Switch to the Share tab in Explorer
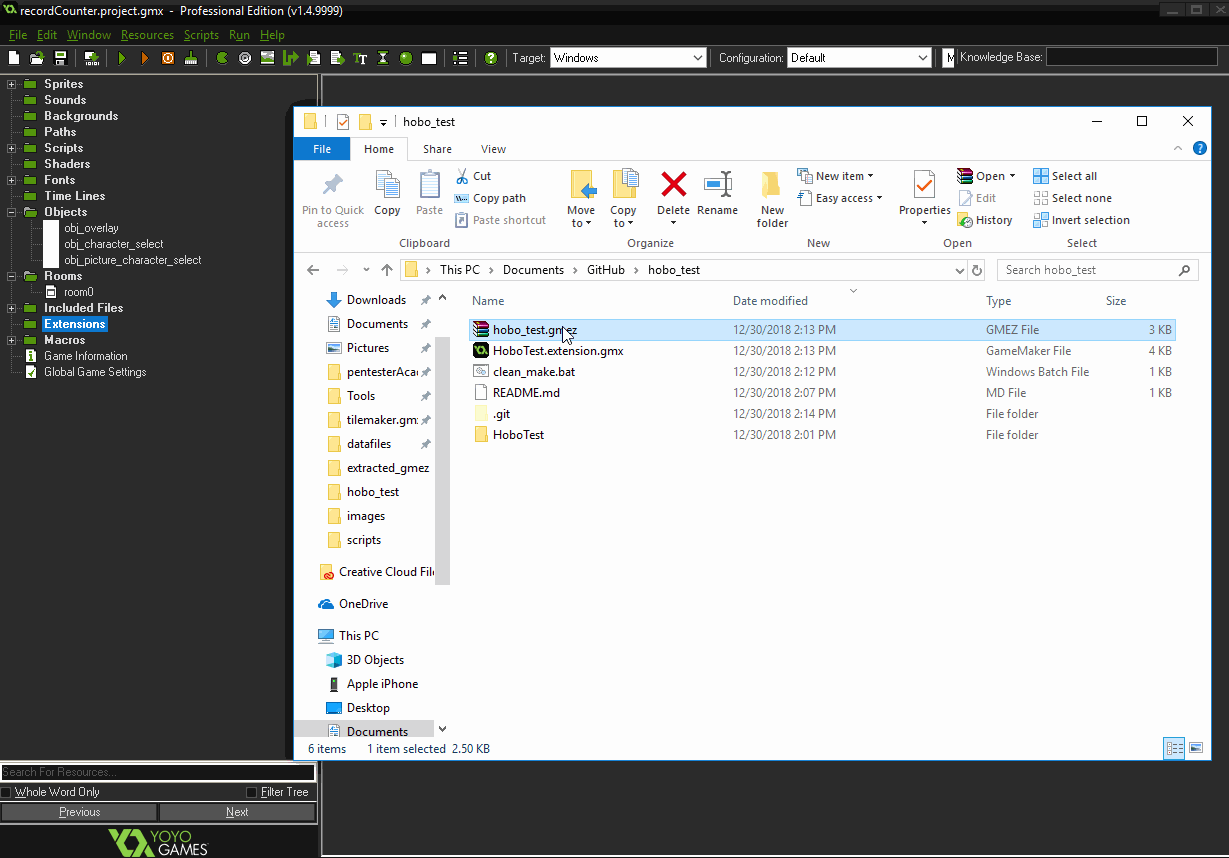The image size is (1229, 858). (437, 149)
